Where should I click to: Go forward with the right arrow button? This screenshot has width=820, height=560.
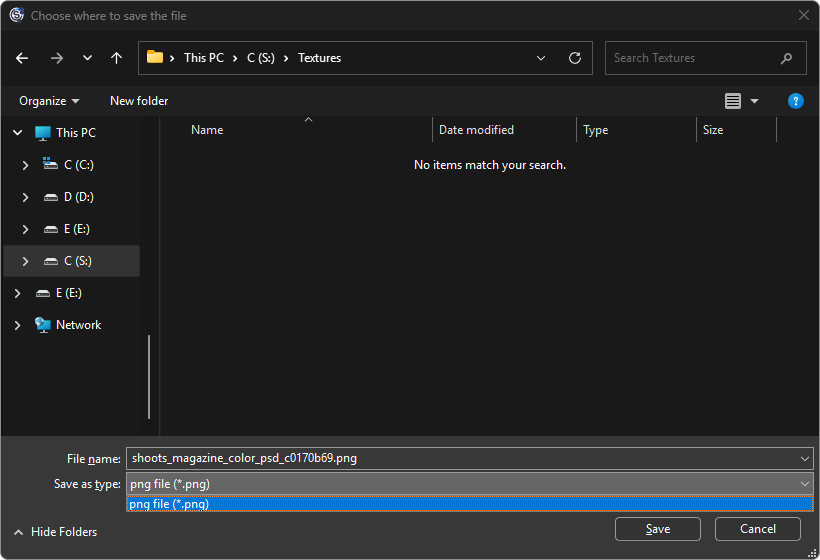point(56,58)
